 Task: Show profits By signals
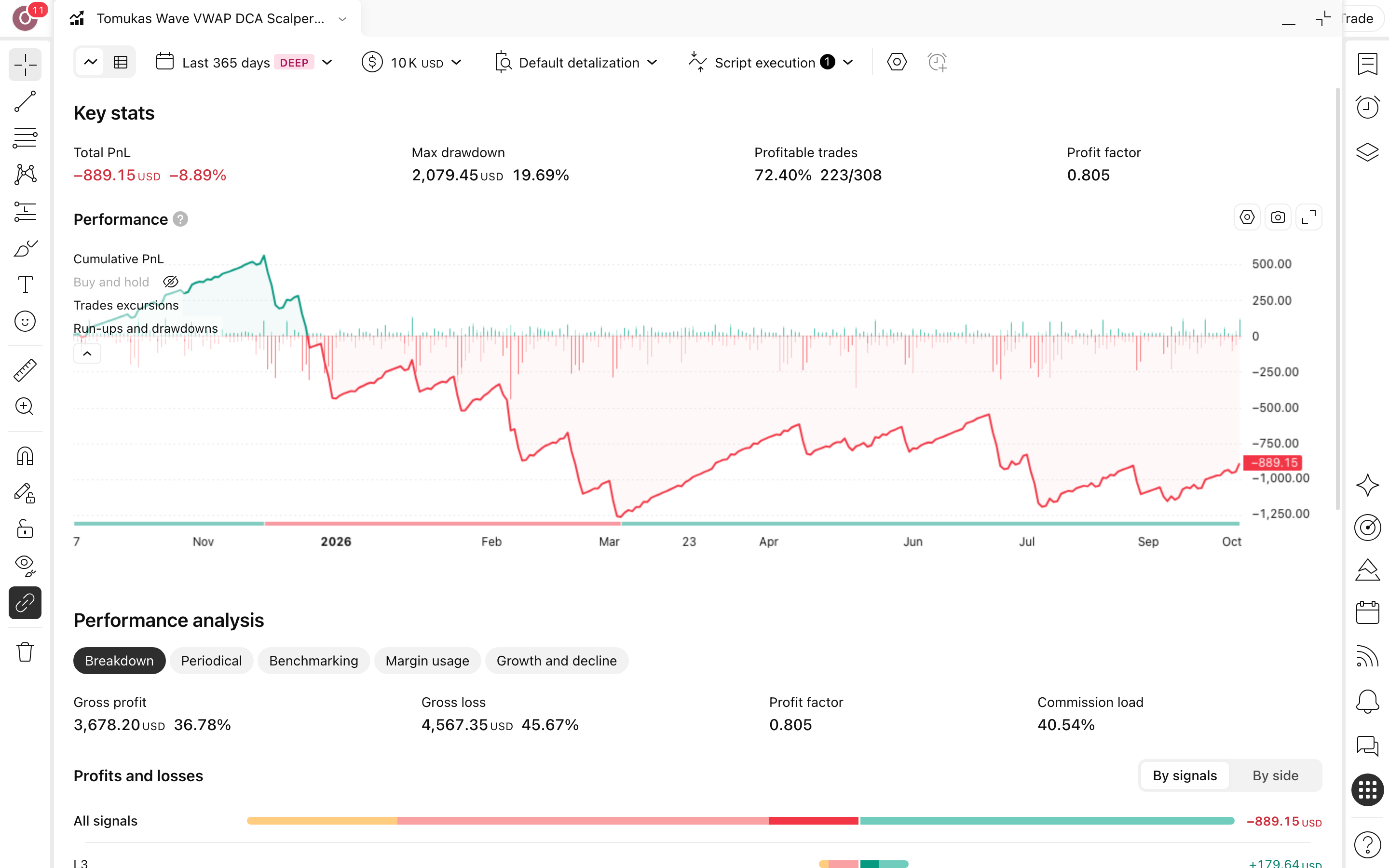point(1185,775)
